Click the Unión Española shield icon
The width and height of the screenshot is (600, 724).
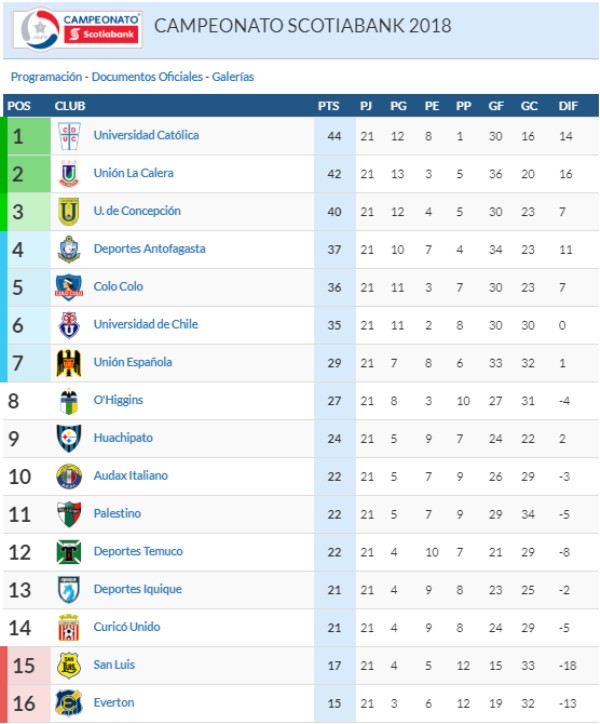[69, 363]
